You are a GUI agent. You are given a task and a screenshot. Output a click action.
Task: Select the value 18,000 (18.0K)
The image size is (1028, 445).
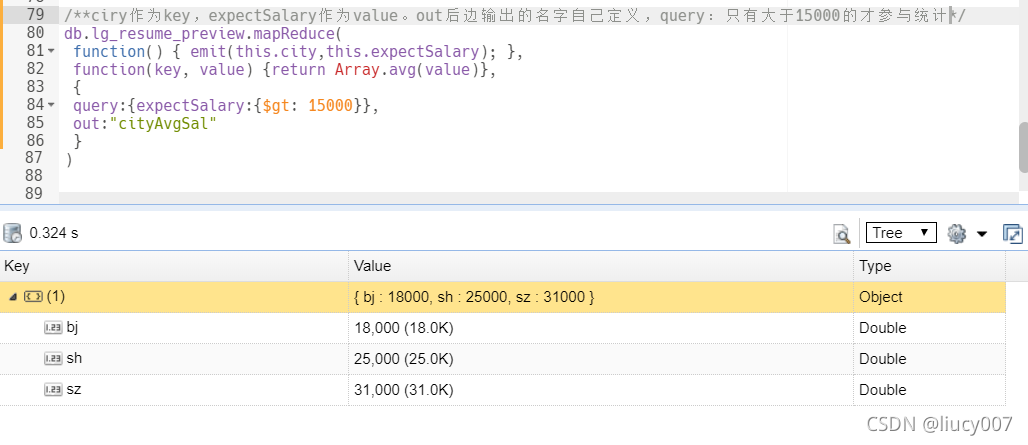tap(404, 328)
